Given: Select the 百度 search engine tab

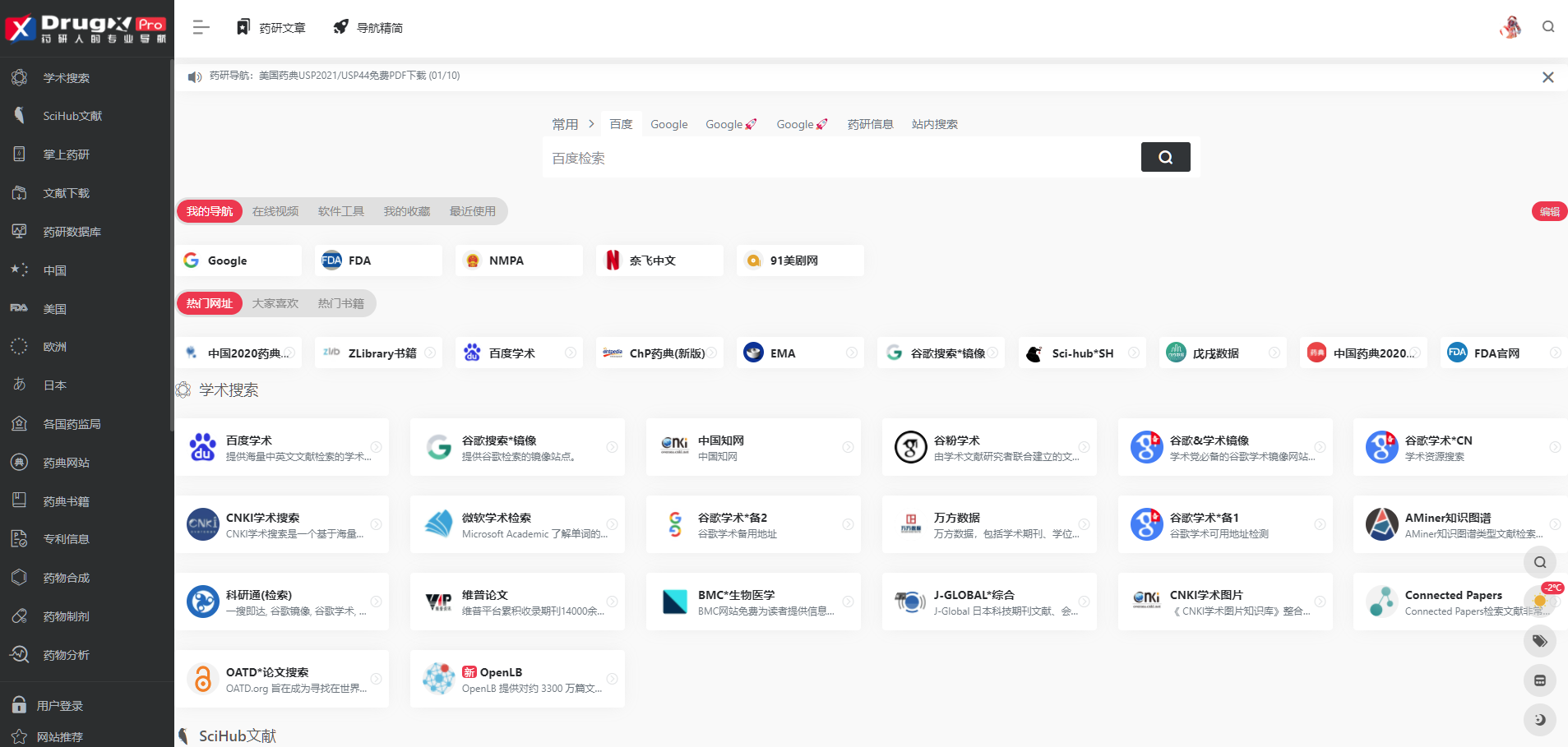Looking at the screenshot, I should click(x=622, y=124).
